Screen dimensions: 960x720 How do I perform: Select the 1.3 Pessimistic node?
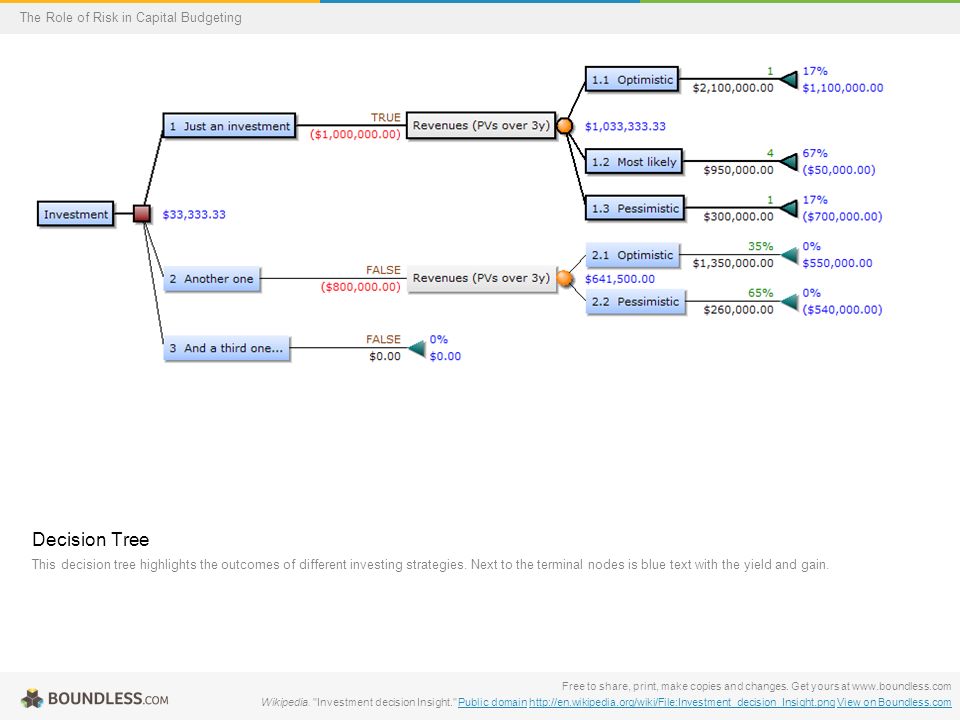tap(635, 208)
